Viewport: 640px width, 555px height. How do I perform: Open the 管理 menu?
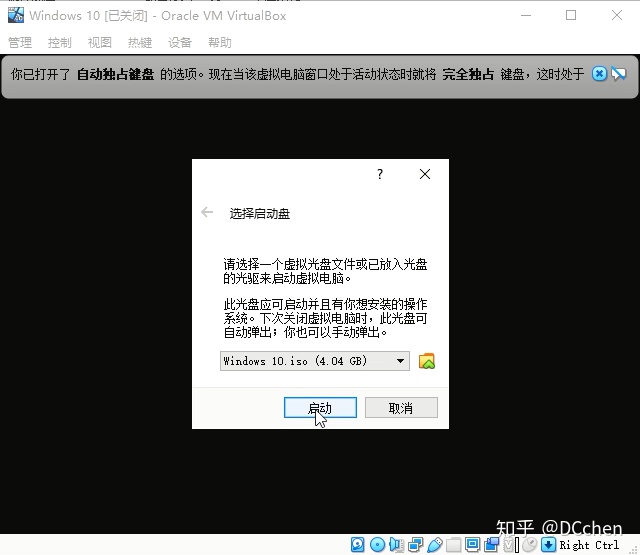coord(20,42)
